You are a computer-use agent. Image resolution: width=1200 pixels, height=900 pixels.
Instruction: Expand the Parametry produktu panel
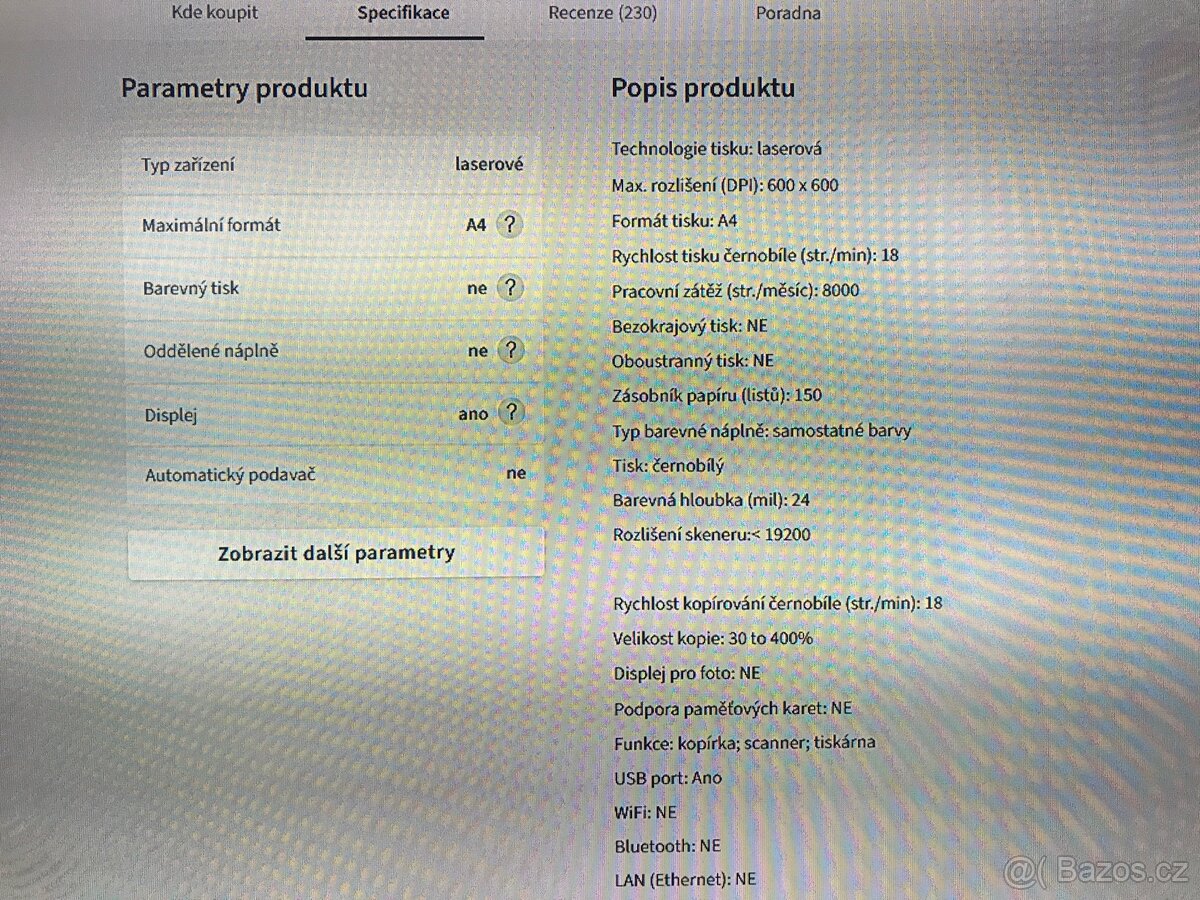click(244, 88)
